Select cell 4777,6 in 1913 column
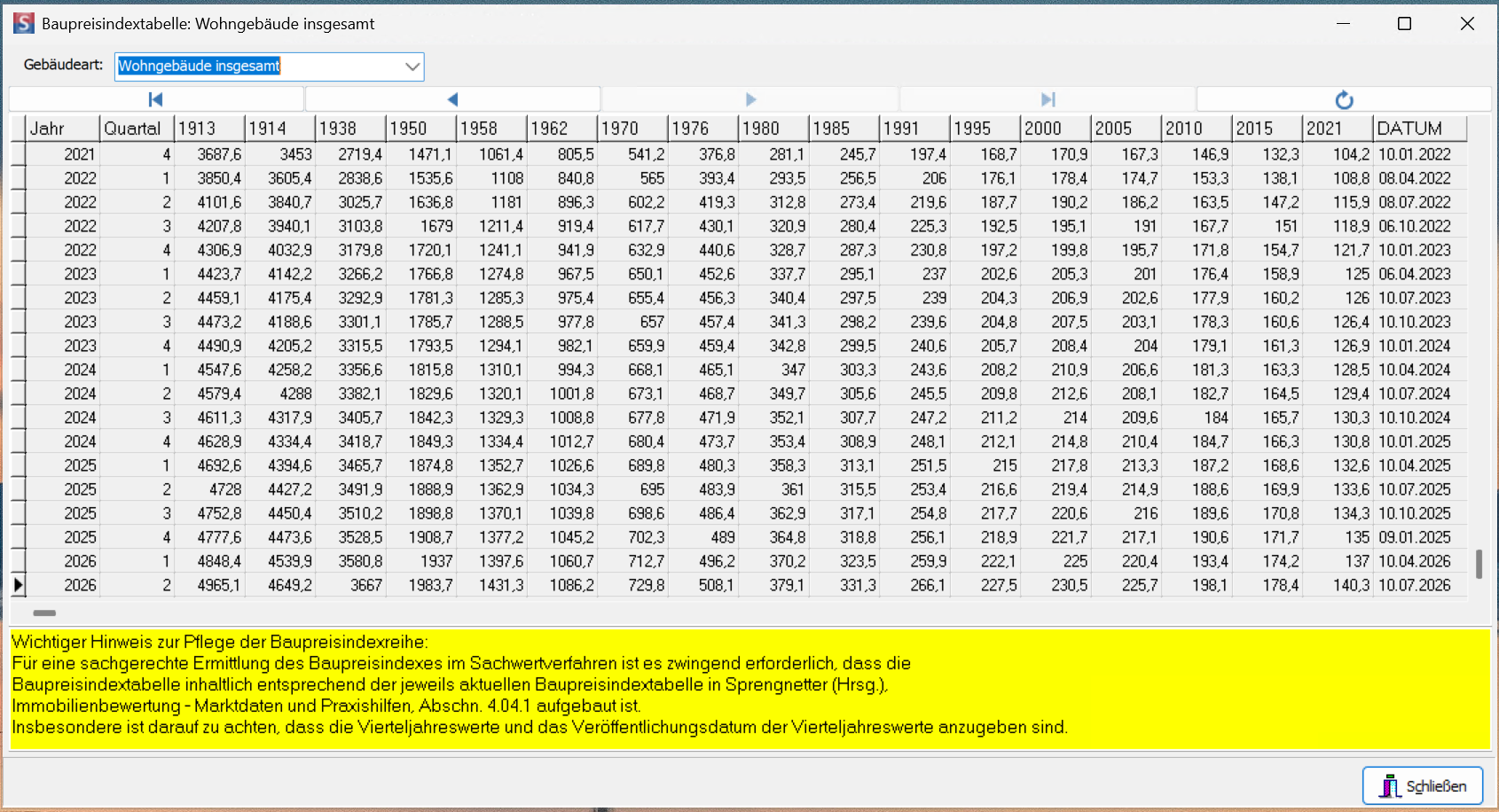Image resolution: width=1499 pixels, height=812 pixels. coord(209,537)
